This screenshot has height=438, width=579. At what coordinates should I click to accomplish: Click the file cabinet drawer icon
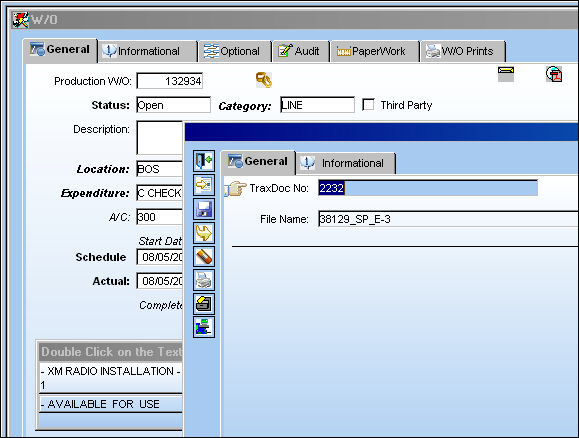204,304
